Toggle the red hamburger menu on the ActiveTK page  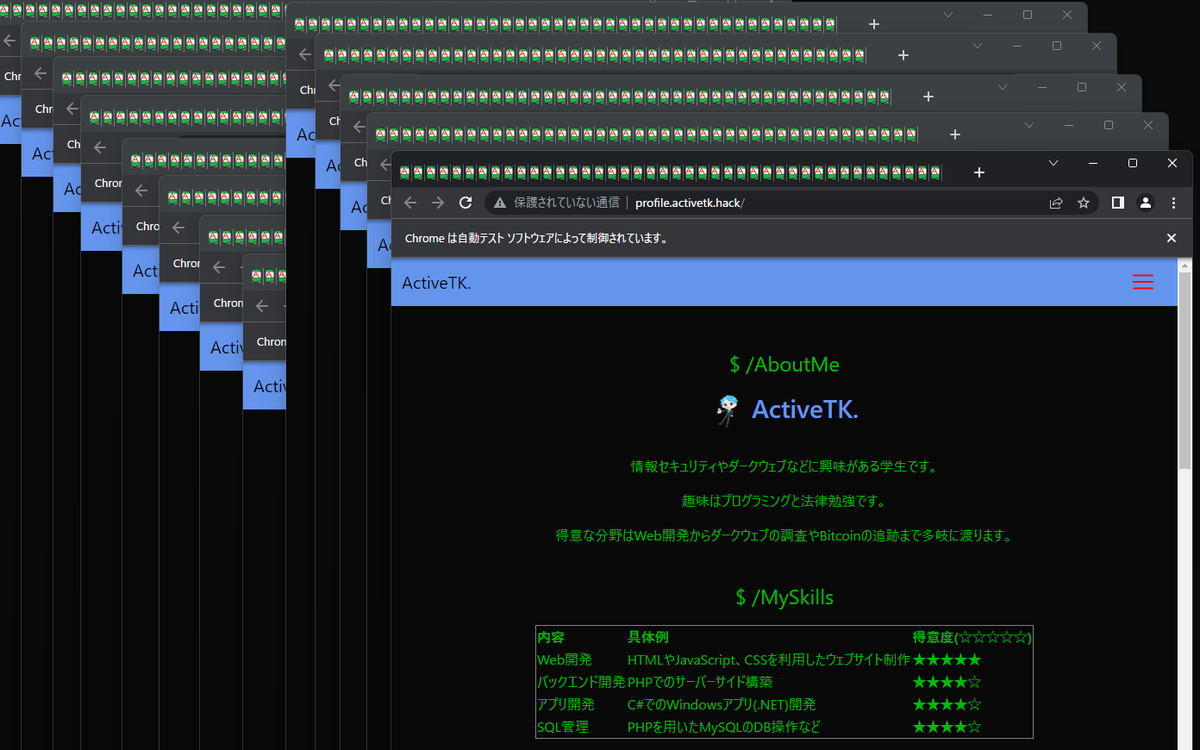tap(1142, 282)
